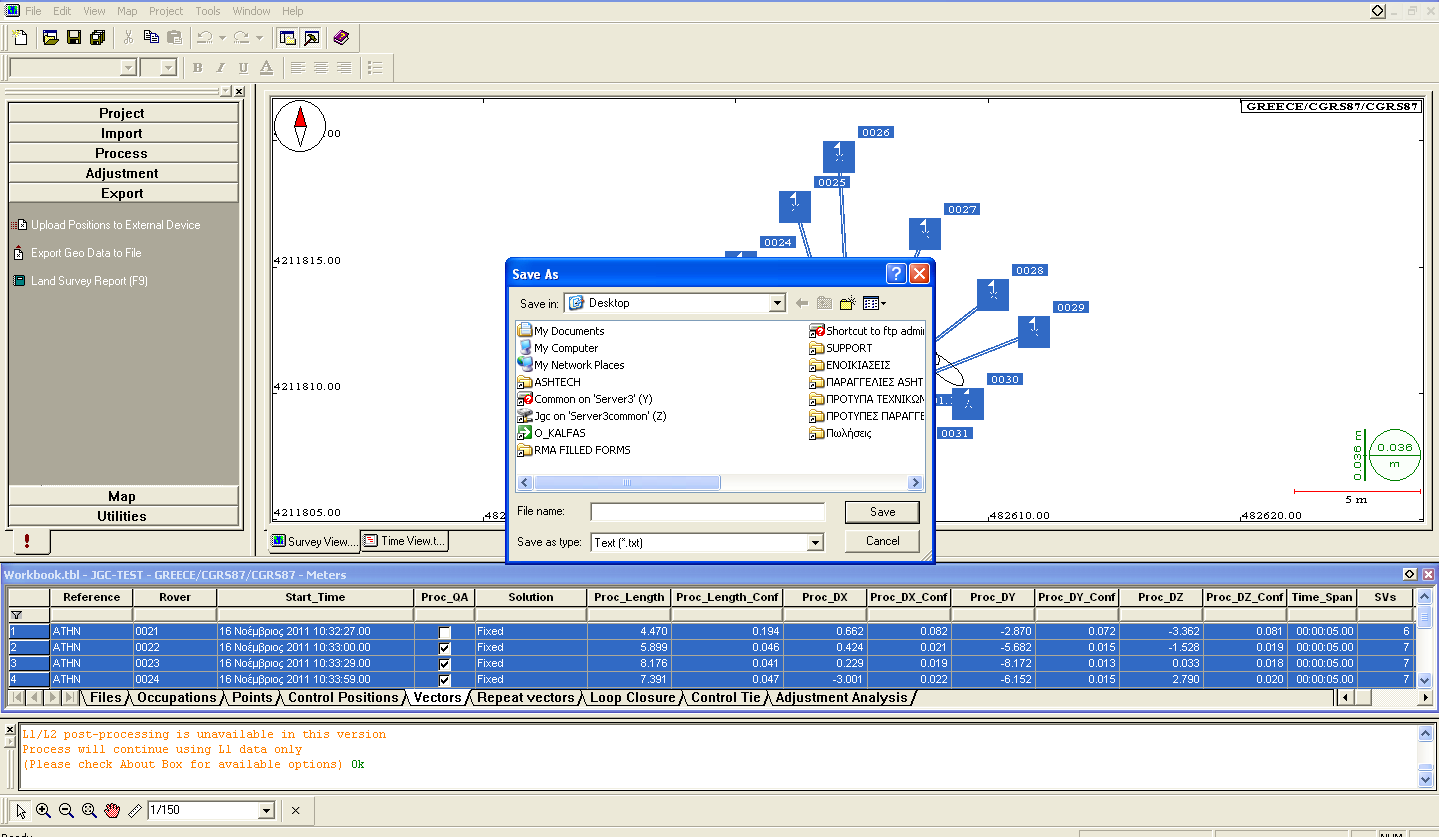Image resolution: width=1439 pixels, height=837 pixels.
Task: Select the arrow pointer tool
Action: pos(21,810)
